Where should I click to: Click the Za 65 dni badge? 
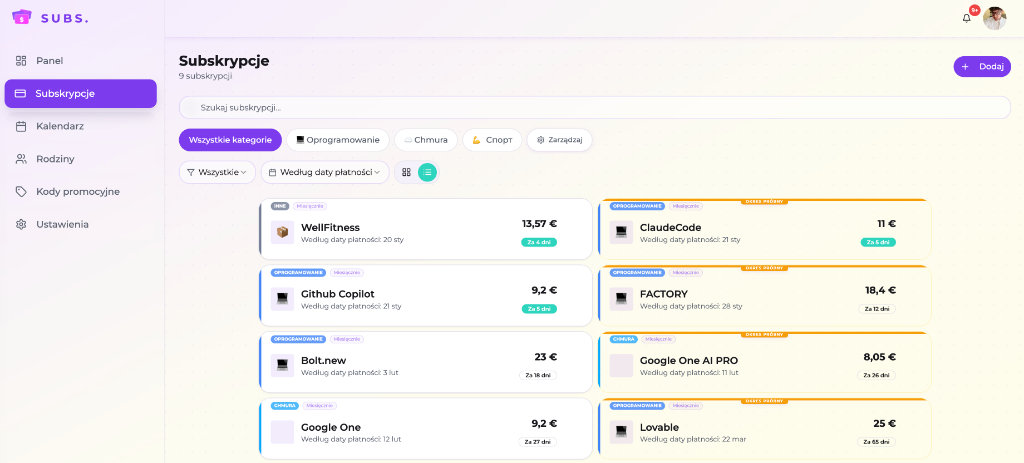[877, 442]
